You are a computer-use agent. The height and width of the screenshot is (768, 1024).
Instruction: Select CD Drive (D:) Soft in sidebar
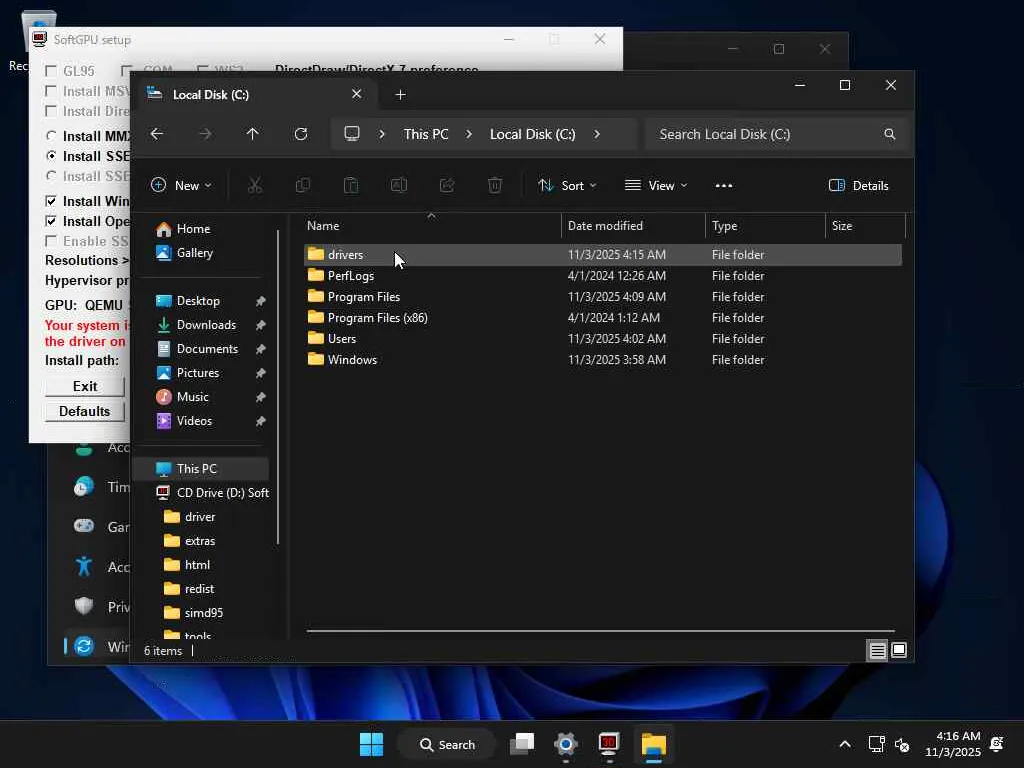pos(212,493)
